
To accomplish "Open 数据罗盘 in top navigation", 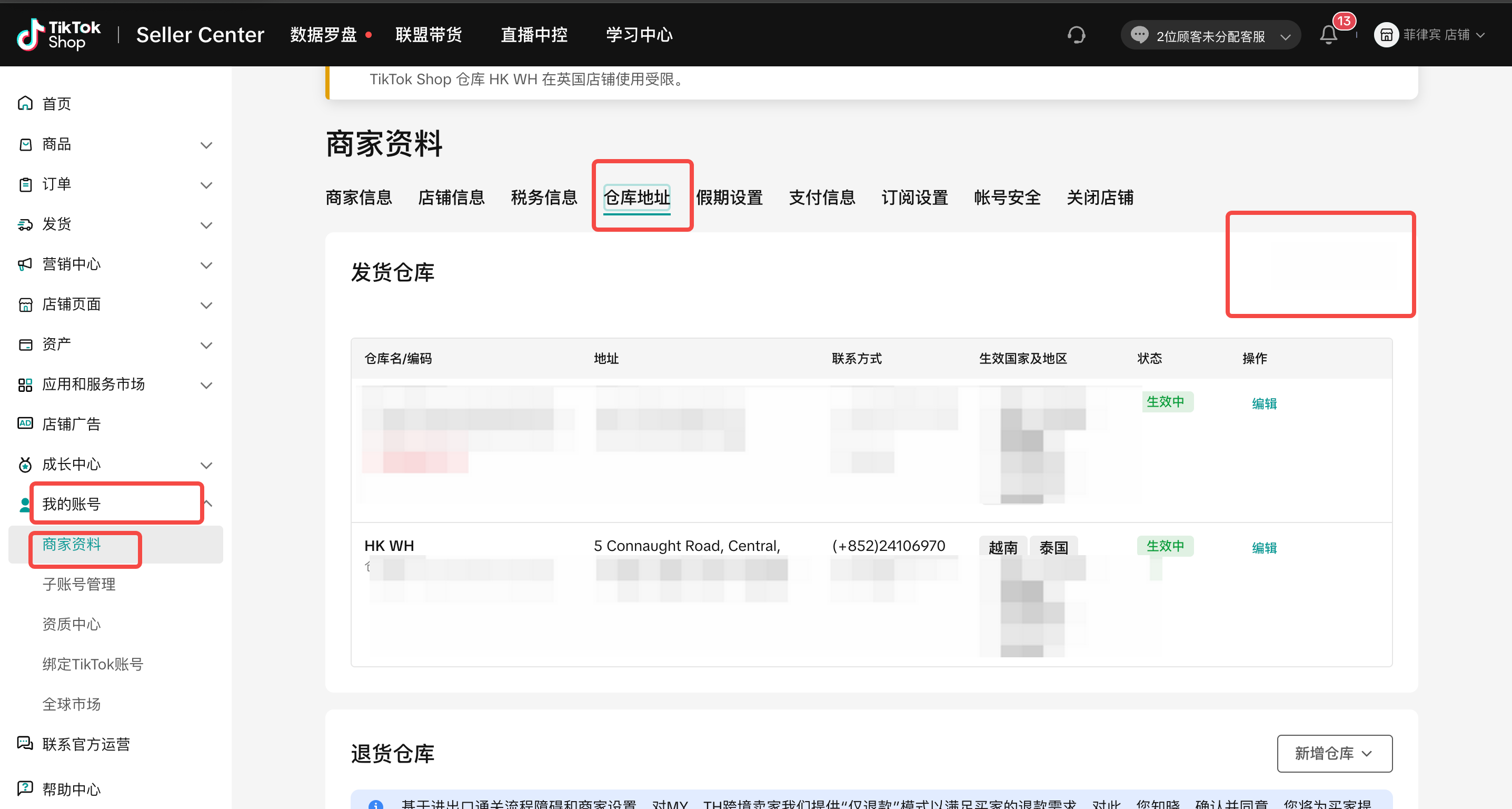I will pos(323,35).
